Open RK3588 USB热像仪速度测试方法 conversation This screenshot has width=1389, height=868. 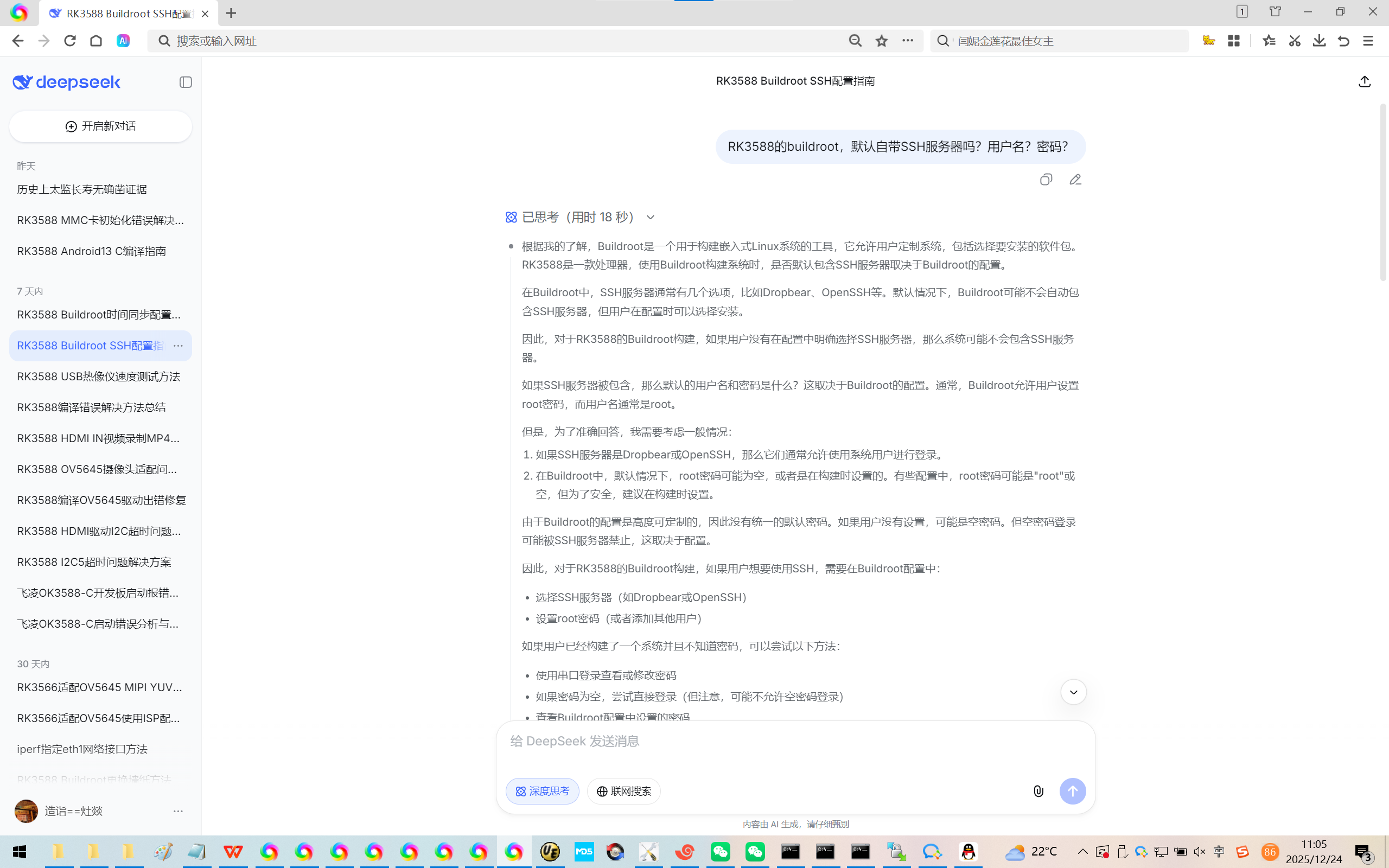click(99, 376)
